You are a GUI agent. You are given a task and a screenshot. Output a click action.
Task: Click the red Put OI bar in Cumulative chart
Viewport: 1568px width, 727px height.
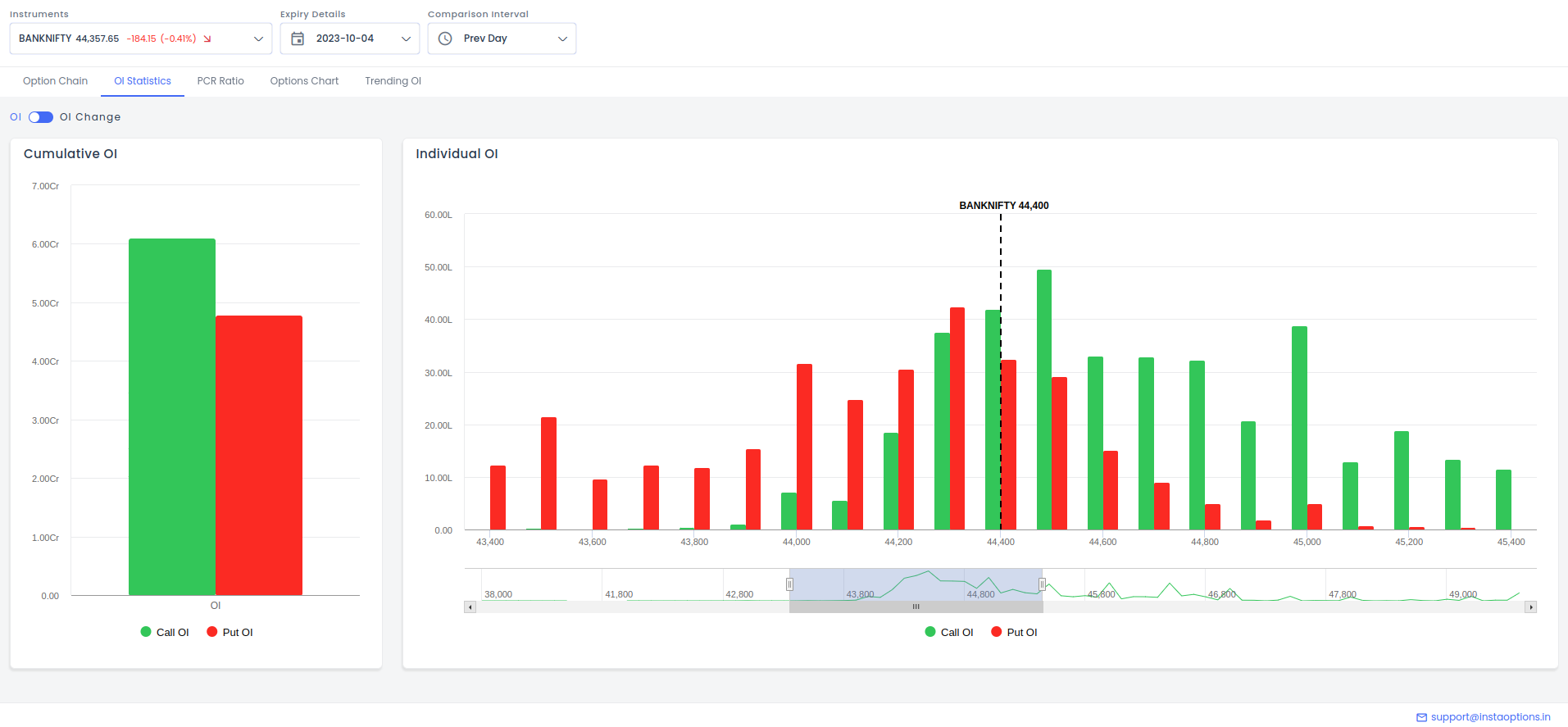(259, 455)
